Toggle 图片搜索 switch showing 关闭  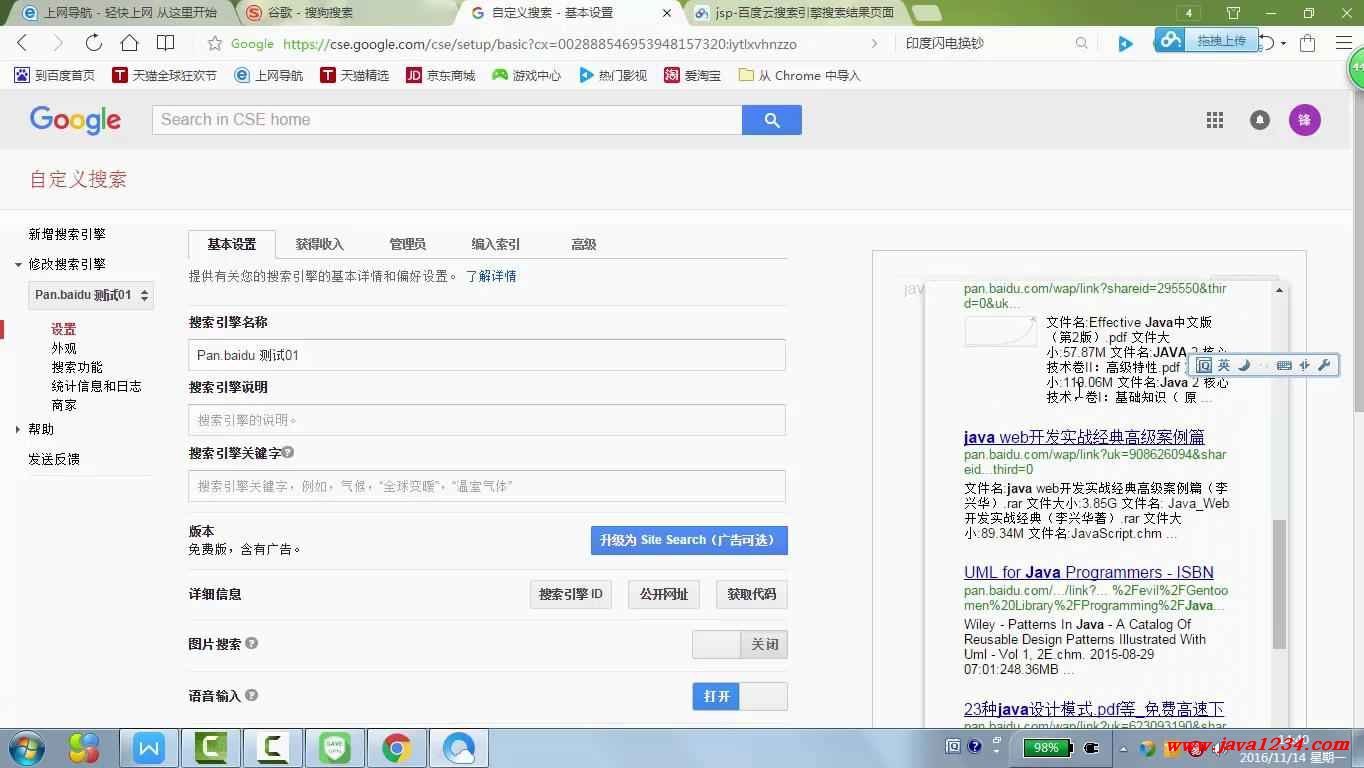coord(740,645)
